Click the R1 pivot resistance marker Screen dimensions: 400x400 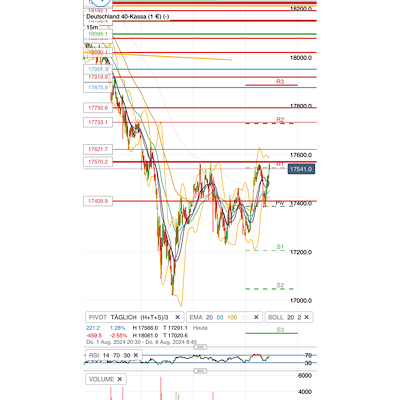click(x=280, y=164)
